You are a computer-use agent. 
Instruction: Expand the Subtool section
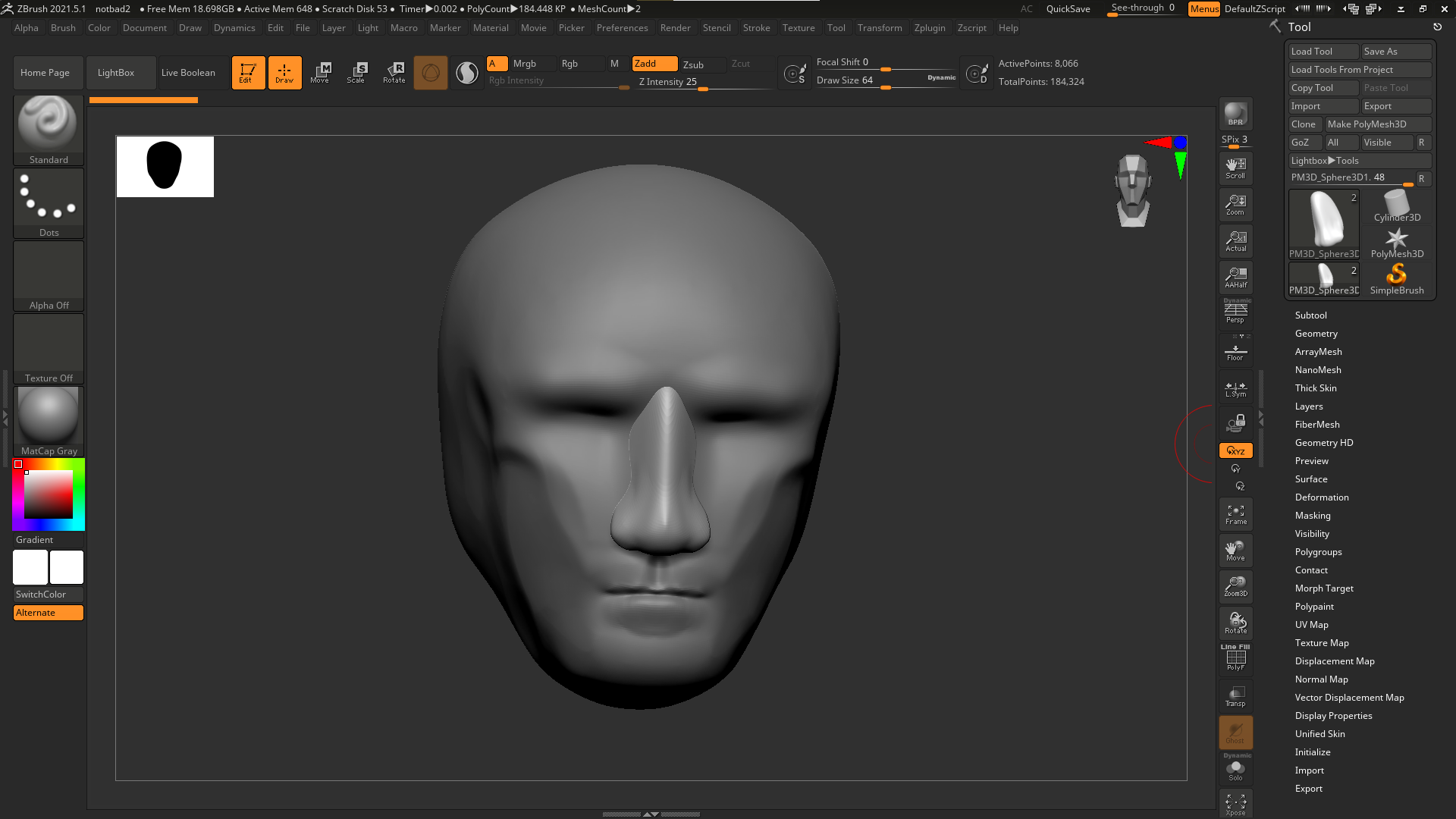tap(1310, 315)
